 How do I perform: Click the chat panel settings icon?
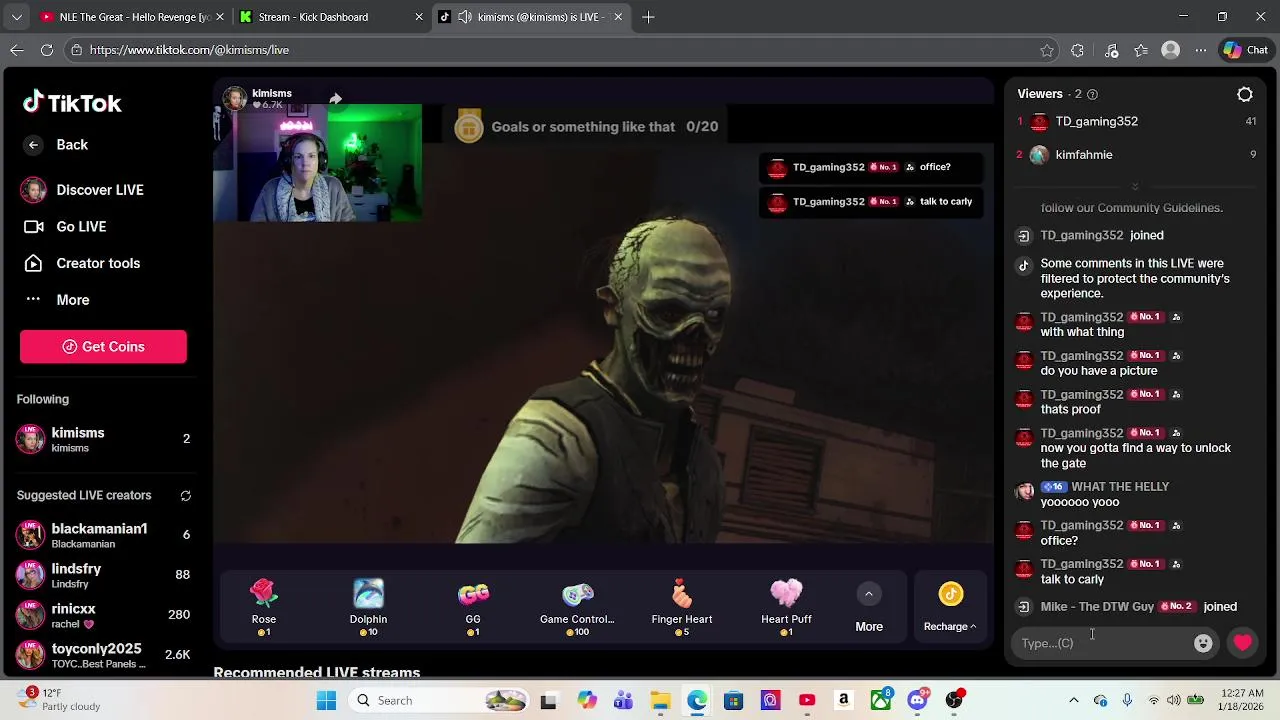click(1245, 94)
